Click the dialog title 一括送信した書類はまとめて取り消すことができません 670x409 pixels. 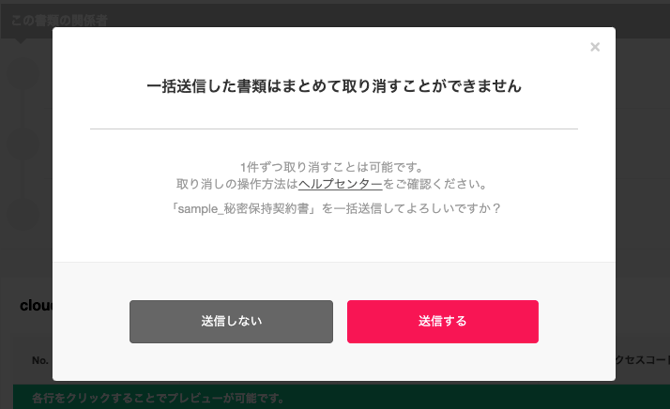[x=334, y=86]
